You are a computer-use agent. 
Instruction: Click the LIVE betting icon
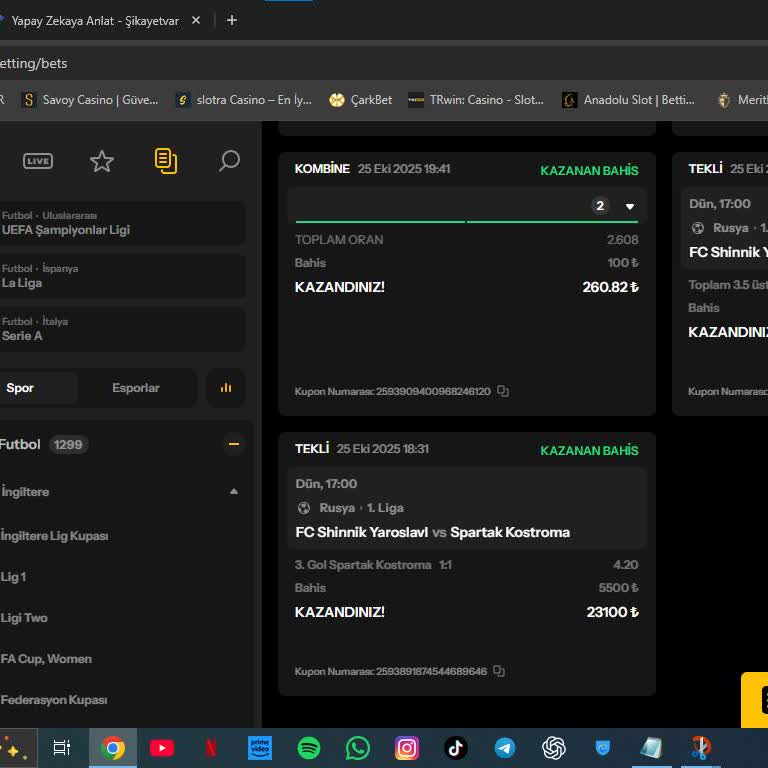[38, 161]
